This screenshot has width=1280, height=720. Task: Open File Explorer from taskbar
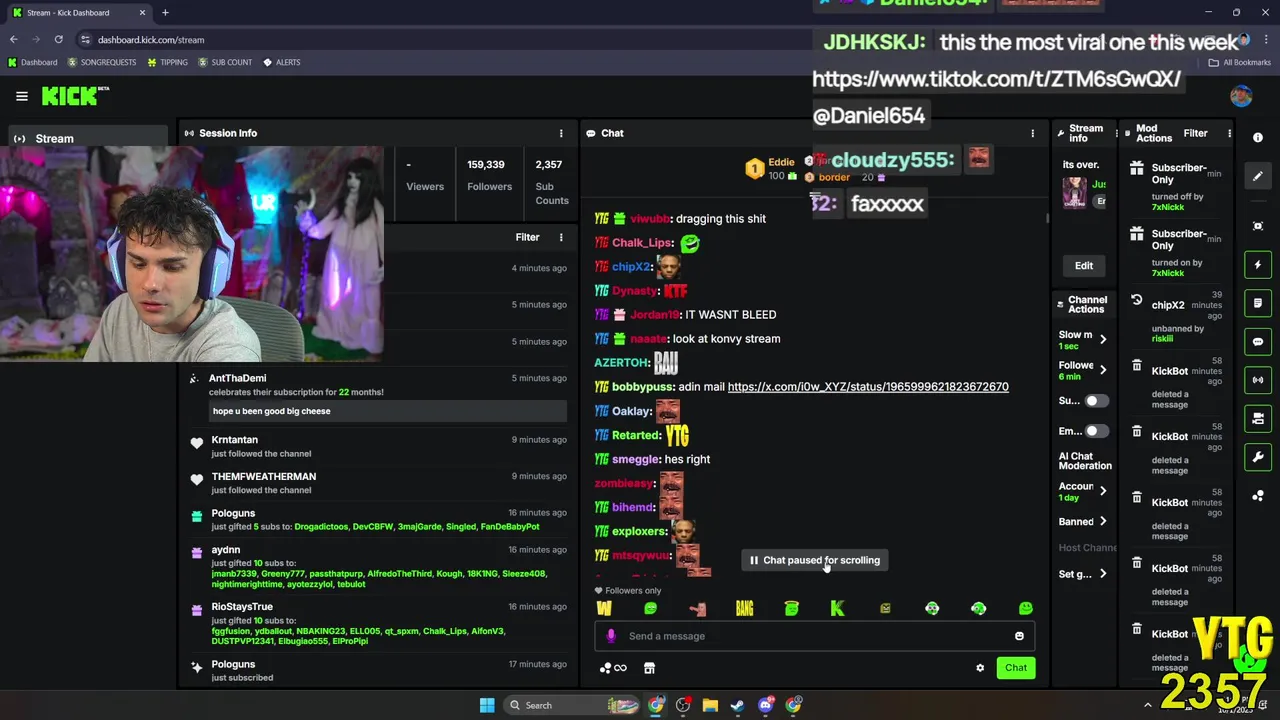710,705
